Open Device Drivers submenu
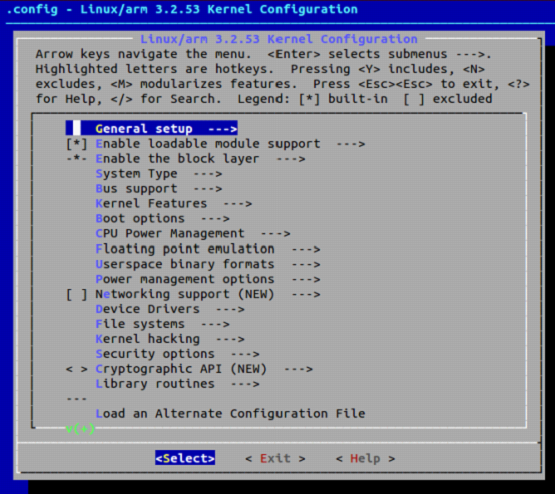Image resolution: width=555 pixels, height=494 pixels. pos(170,309)
